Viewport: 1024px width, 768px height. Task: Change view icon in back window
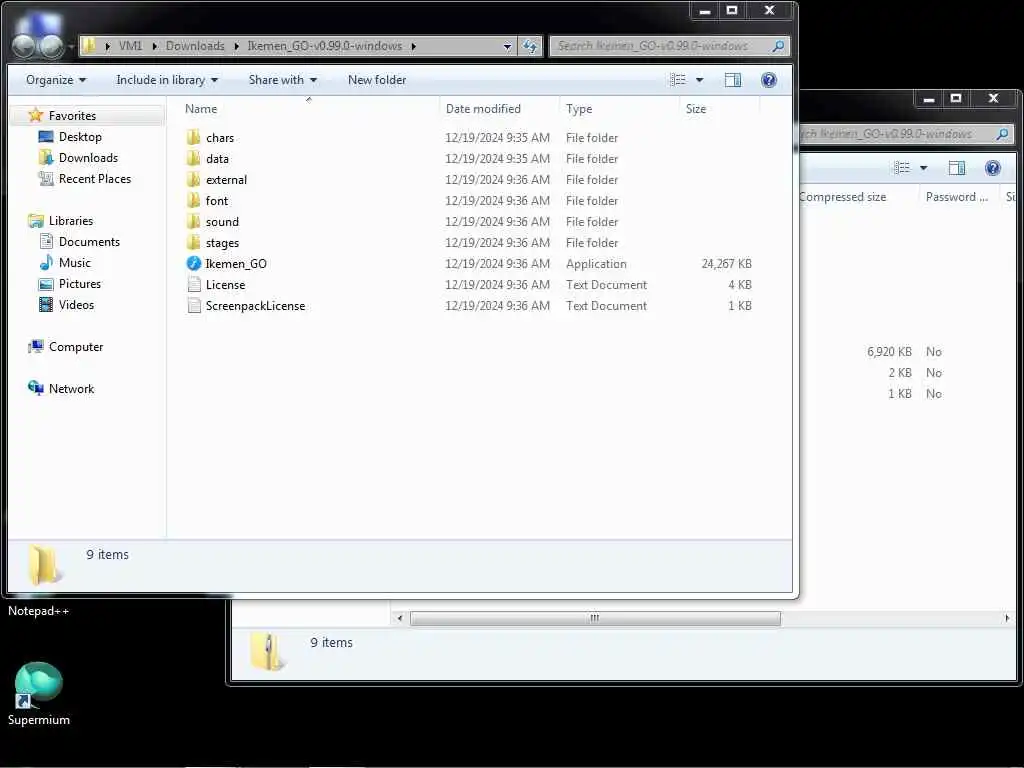(x=902, y=168)
